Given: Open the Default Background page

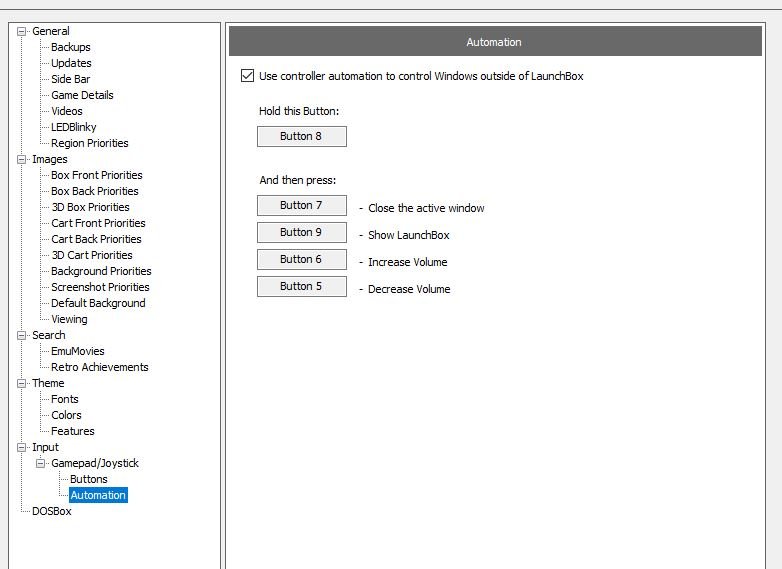Looking at the screenshot, I should coord(98,303).
